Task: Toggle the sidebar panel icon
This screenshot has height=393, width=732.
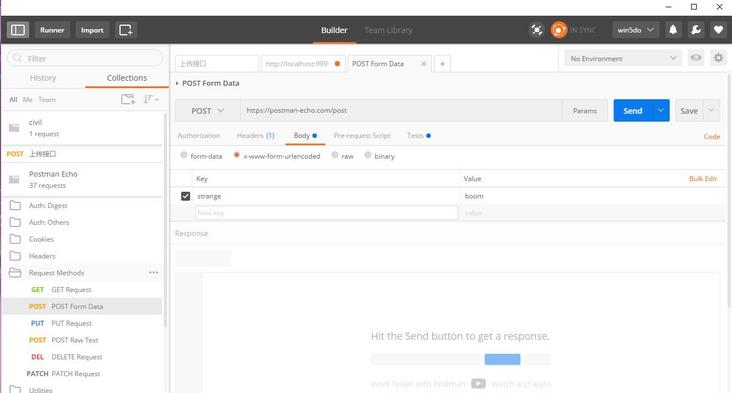Action: [18, 30]
